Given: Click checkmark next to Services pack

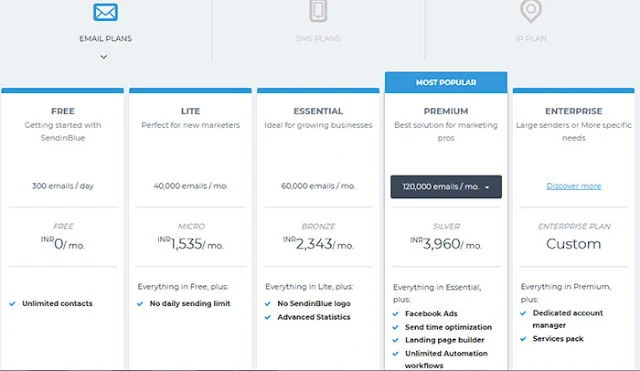Looking at the screenshot, I should point(523,339).
